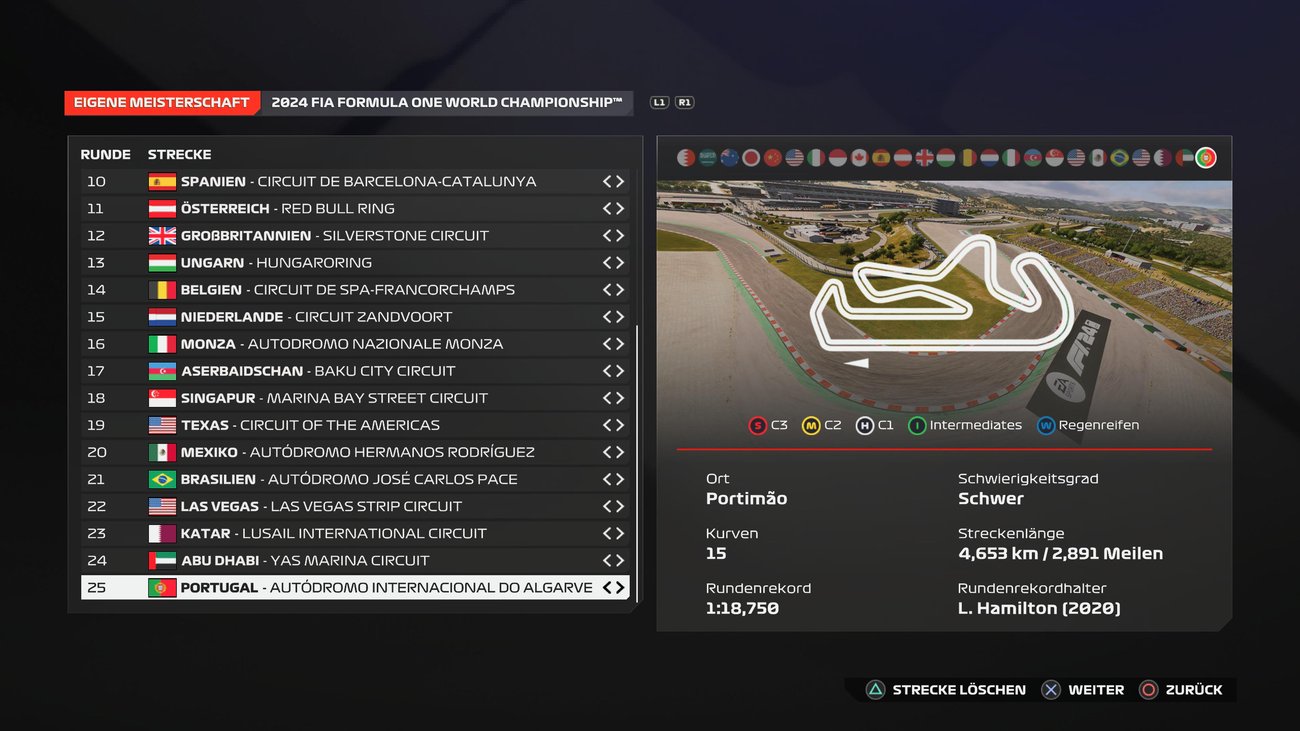Select Katar - Lusail International Circuit row
The width and height of the screenshot is (1300, 731).
point(355,534)
